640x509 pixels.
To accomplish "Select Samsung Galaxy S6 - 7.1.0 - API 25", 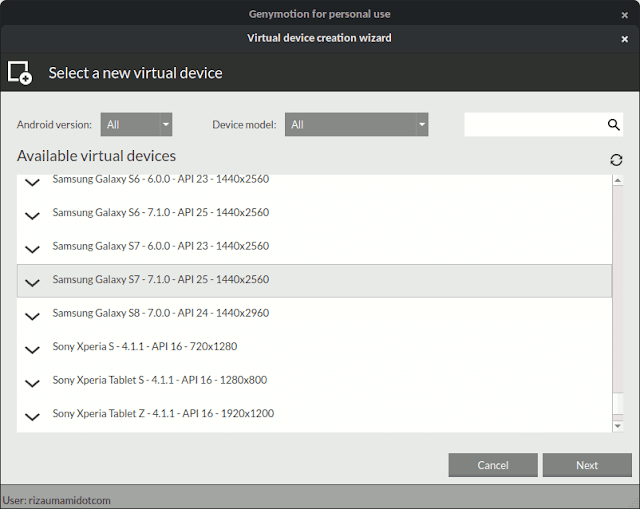I will click(x=314, y=213).
